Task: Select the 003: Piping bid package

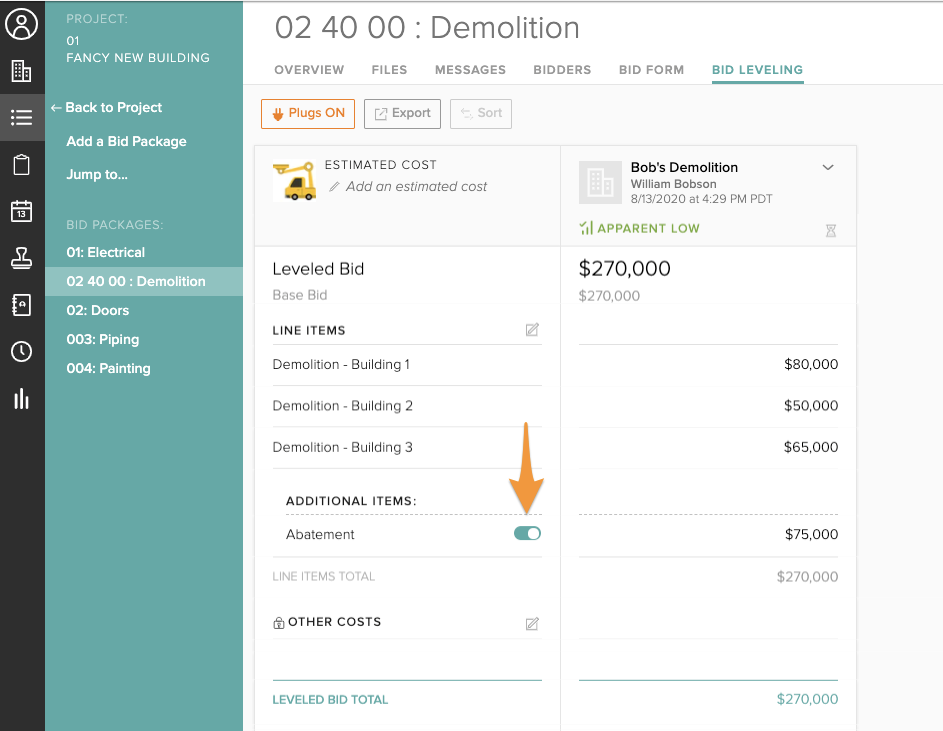Action: coord(103,340)
